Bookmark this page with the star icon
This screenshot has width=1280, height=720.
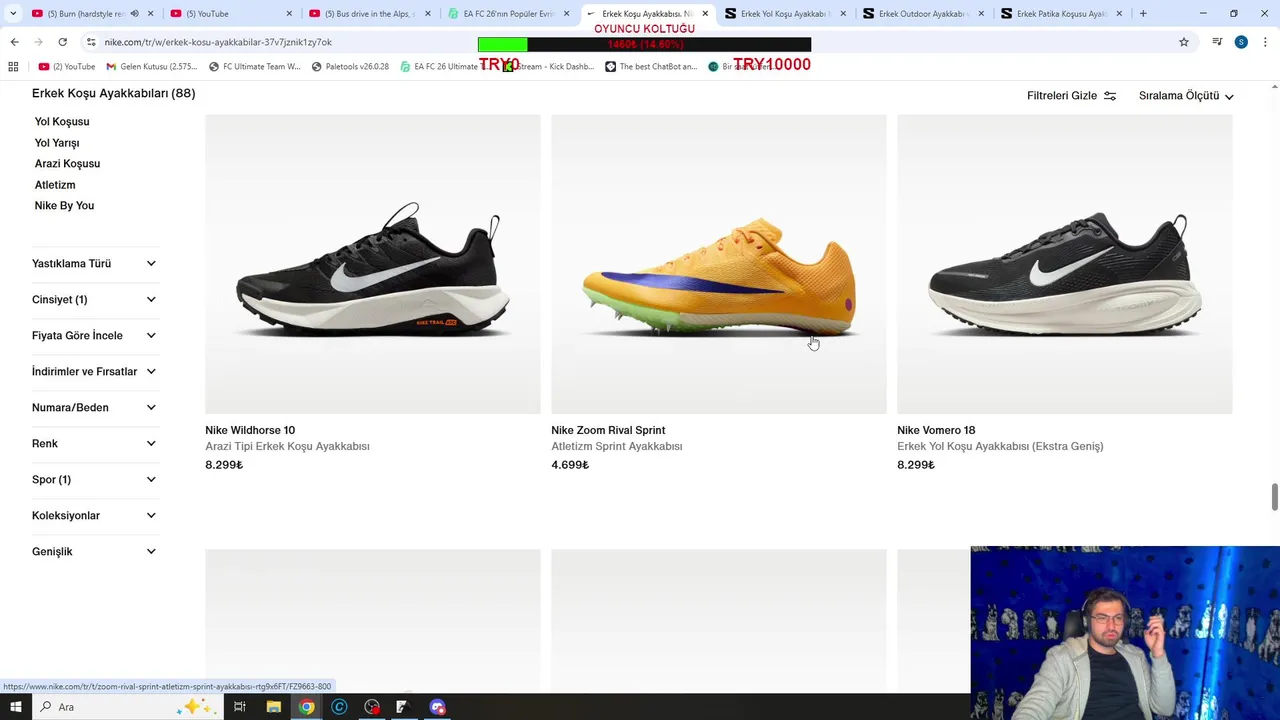pyautogui.click(x=1184, y=42)
